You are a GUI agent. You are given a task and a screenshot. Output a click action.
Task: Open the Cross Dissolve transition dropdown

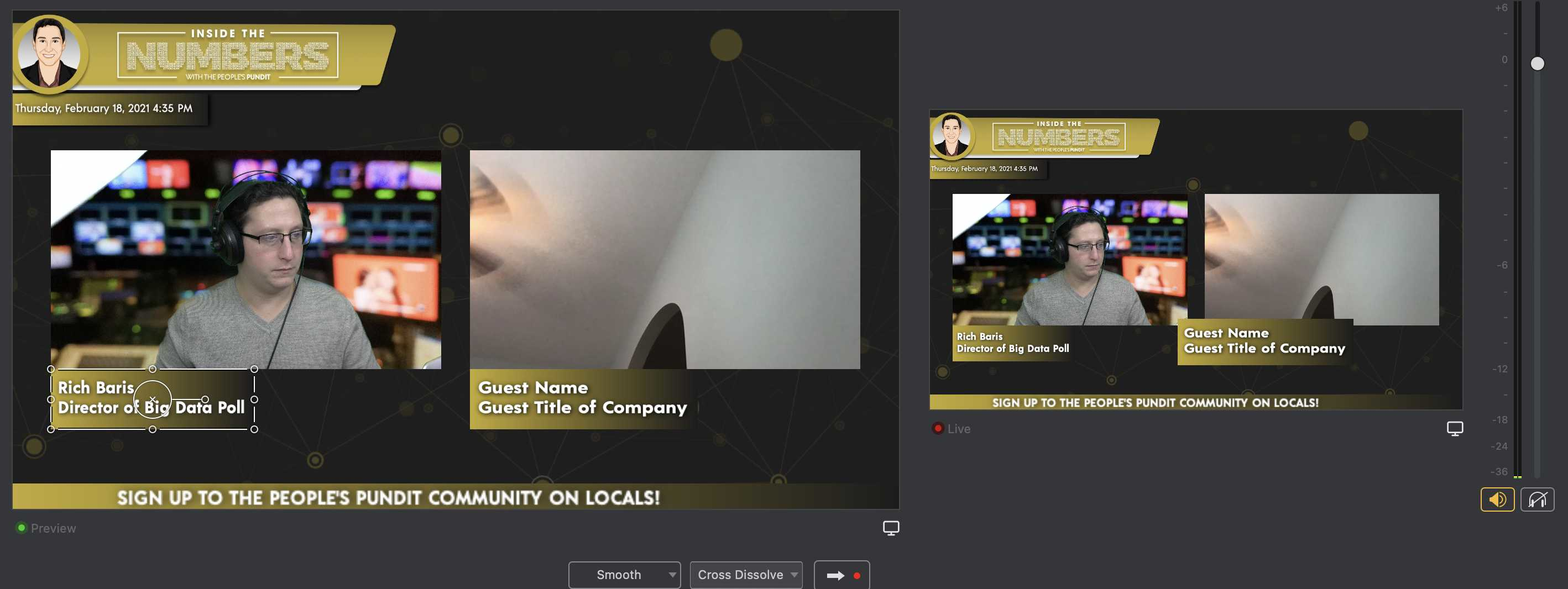click(746, 575)
